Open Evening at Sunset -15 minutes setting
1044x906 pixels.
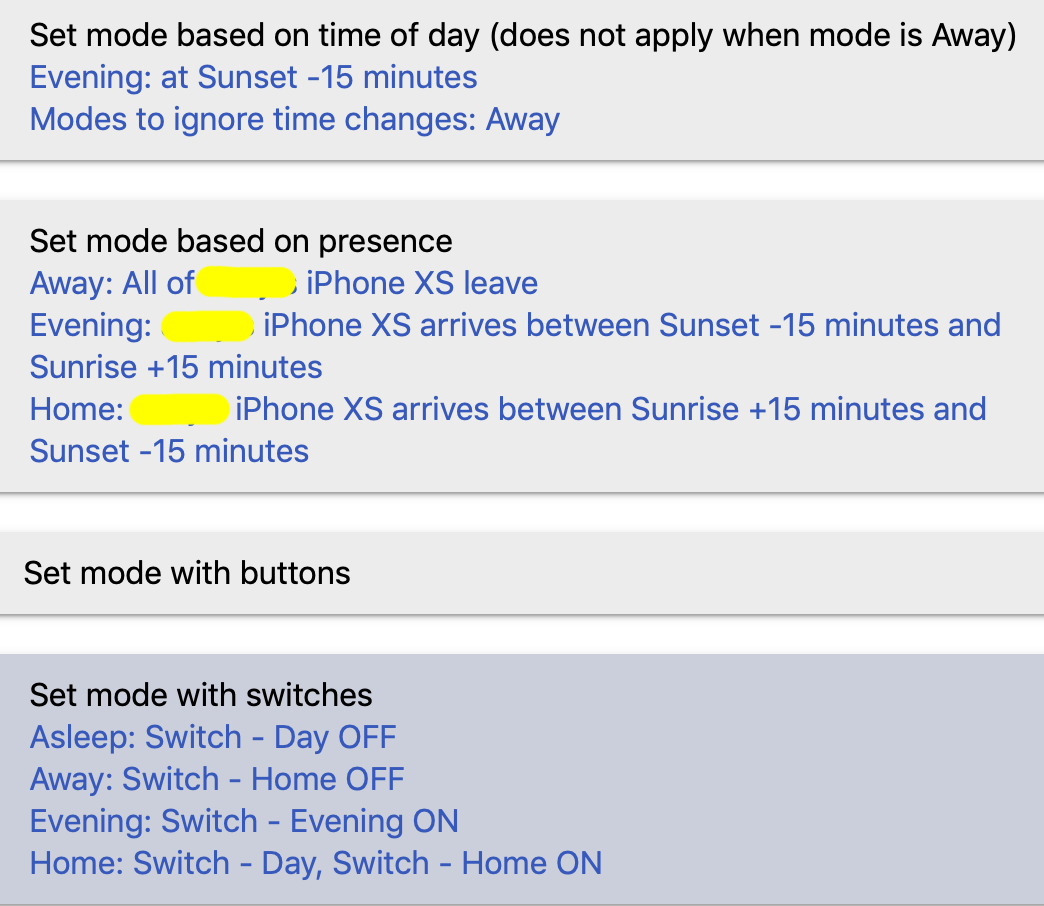tap(254, 77)
